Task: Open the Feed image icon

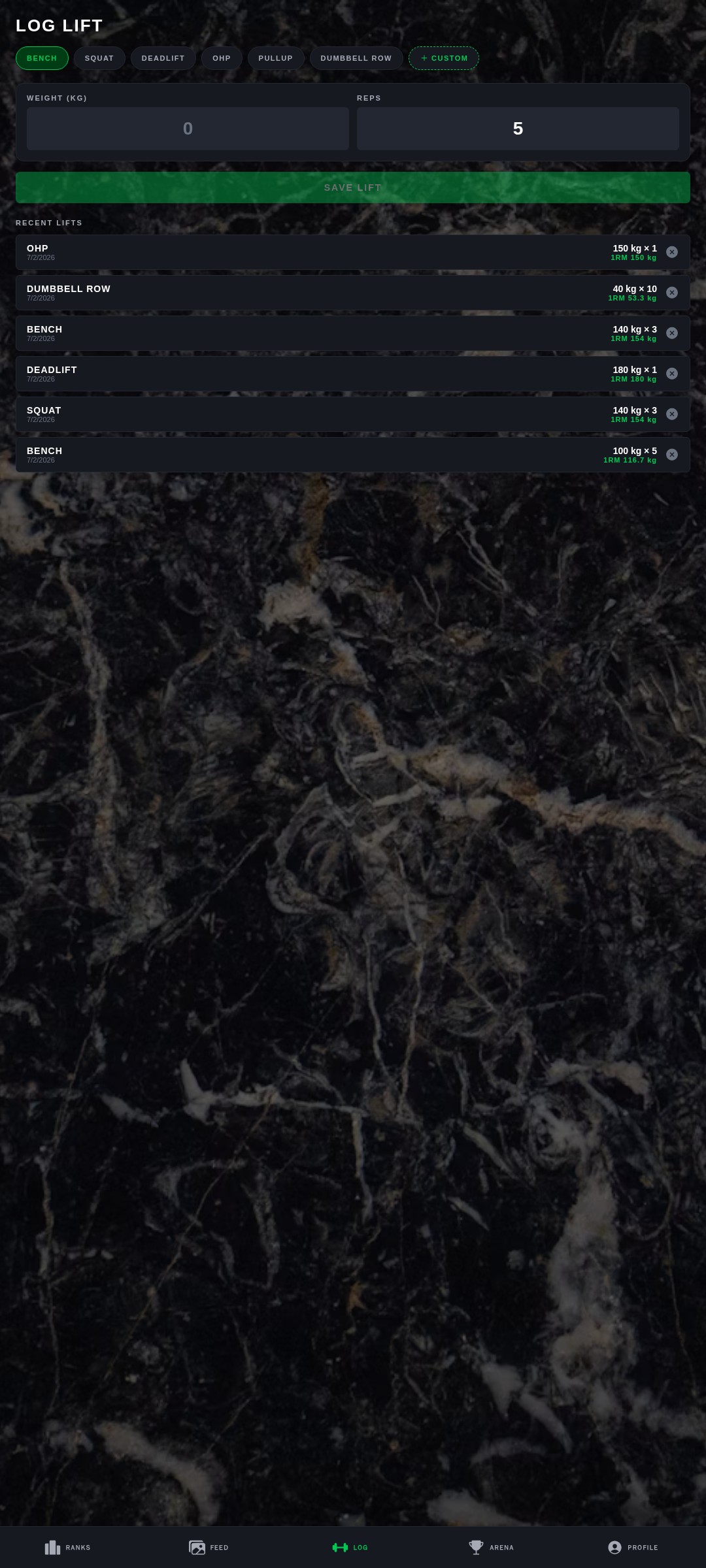Action: 197,1547
